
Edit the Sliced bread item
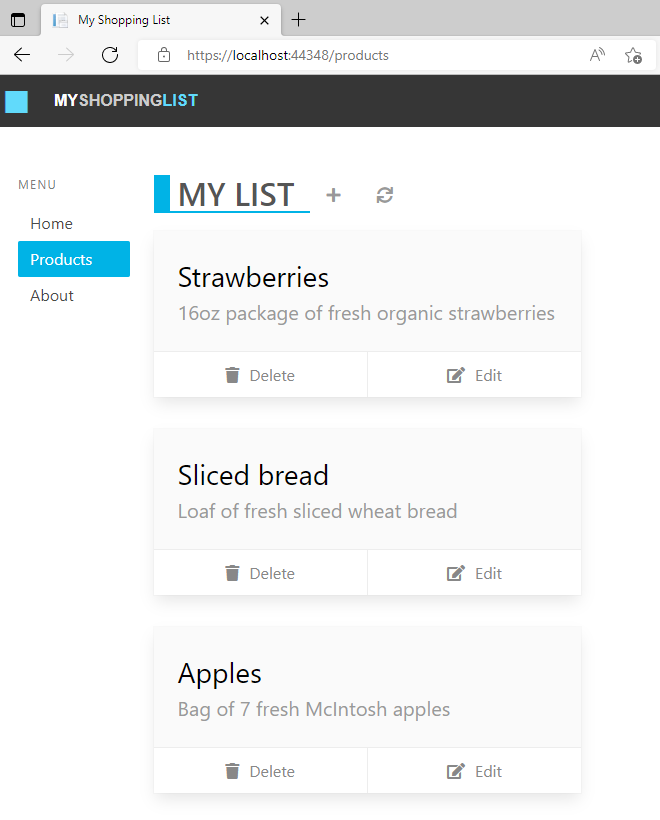pos(474,573)
